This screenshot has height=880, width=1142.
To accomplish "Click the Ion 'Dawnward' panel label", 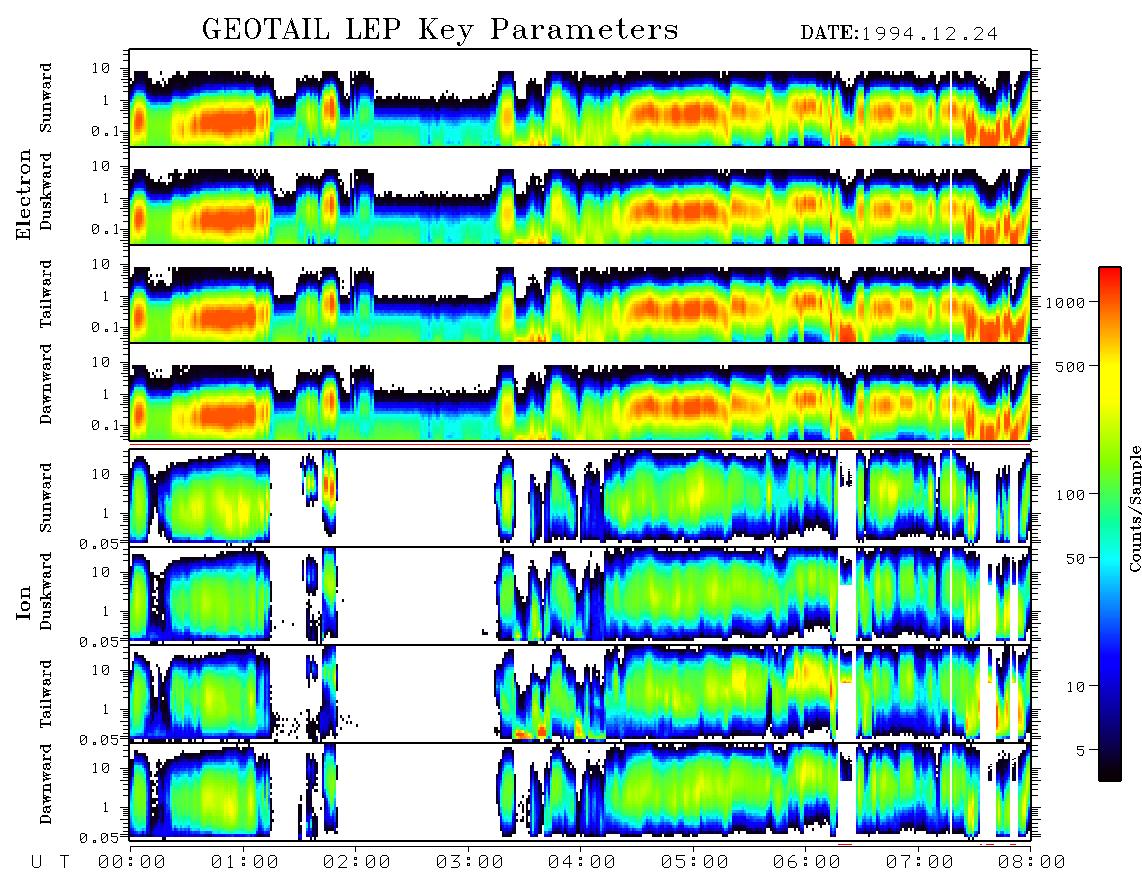I will (x=46, y=784).
